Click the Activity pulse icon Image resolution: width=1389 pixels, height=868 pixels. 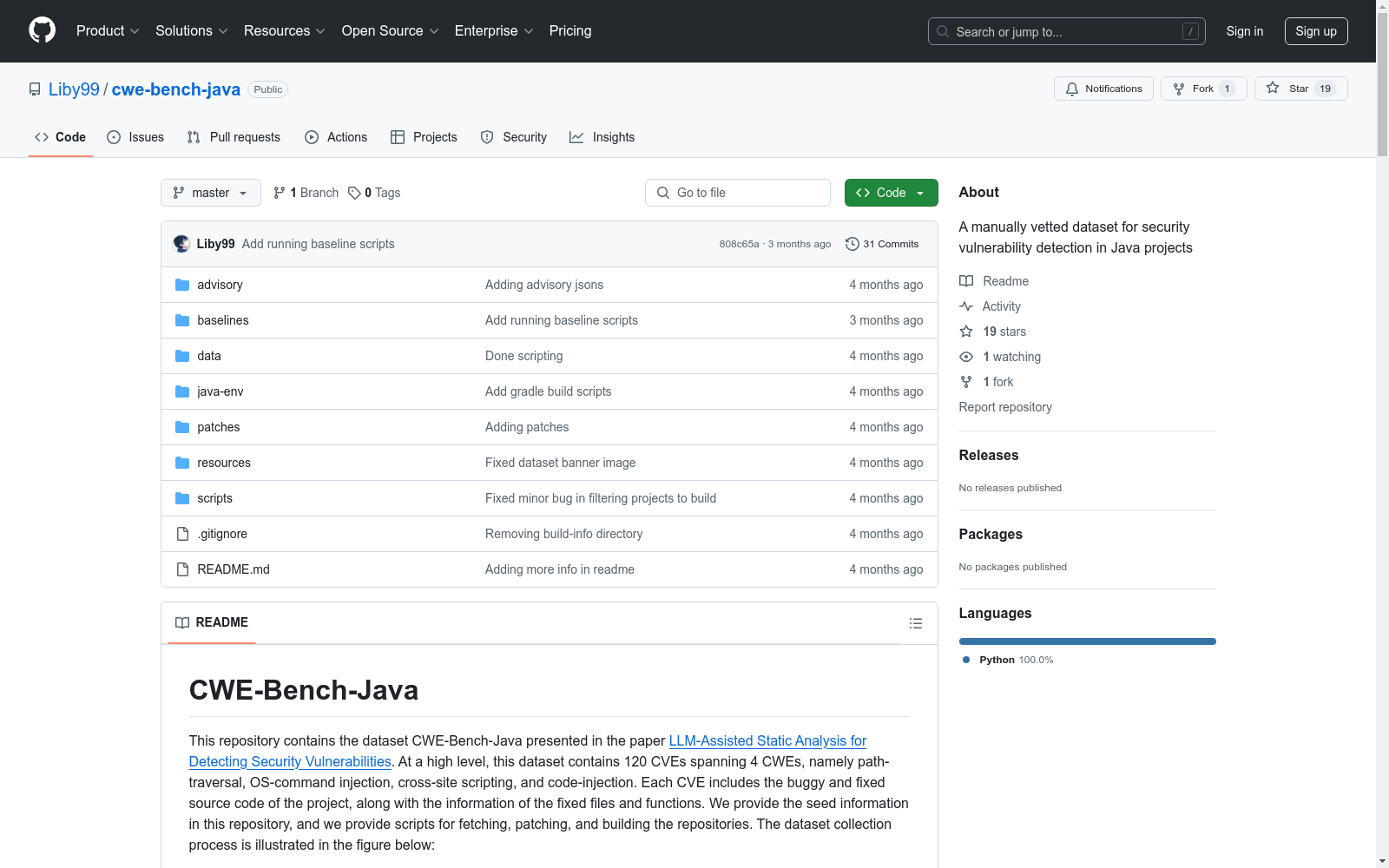point(966,306)
